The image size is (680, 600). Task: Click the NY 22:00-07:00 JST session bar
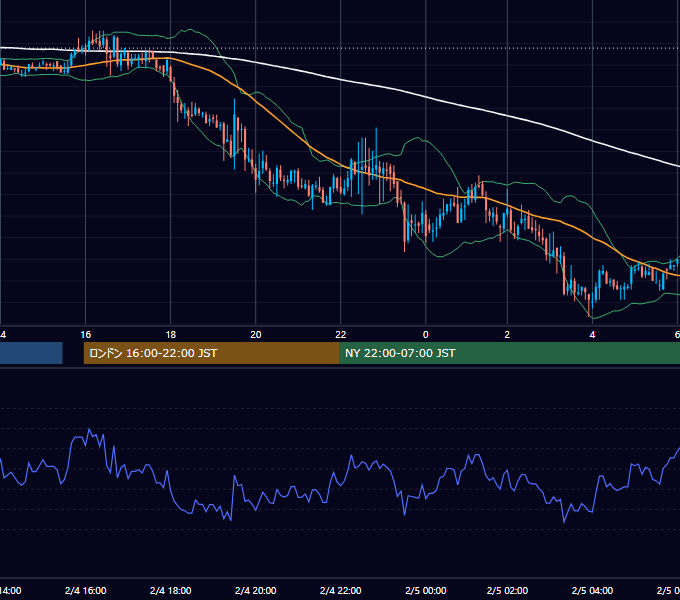click(509, 353)
